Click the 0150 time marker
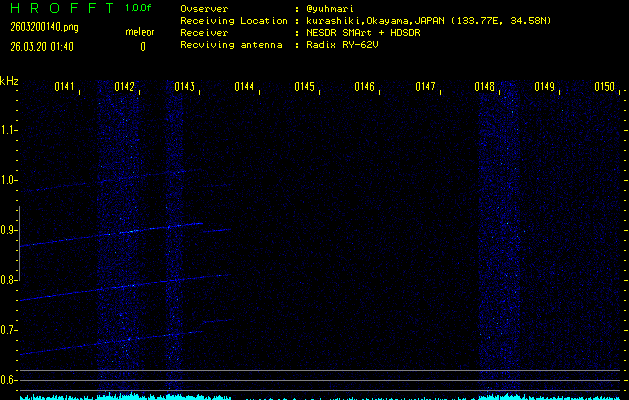 click(604, 87)
